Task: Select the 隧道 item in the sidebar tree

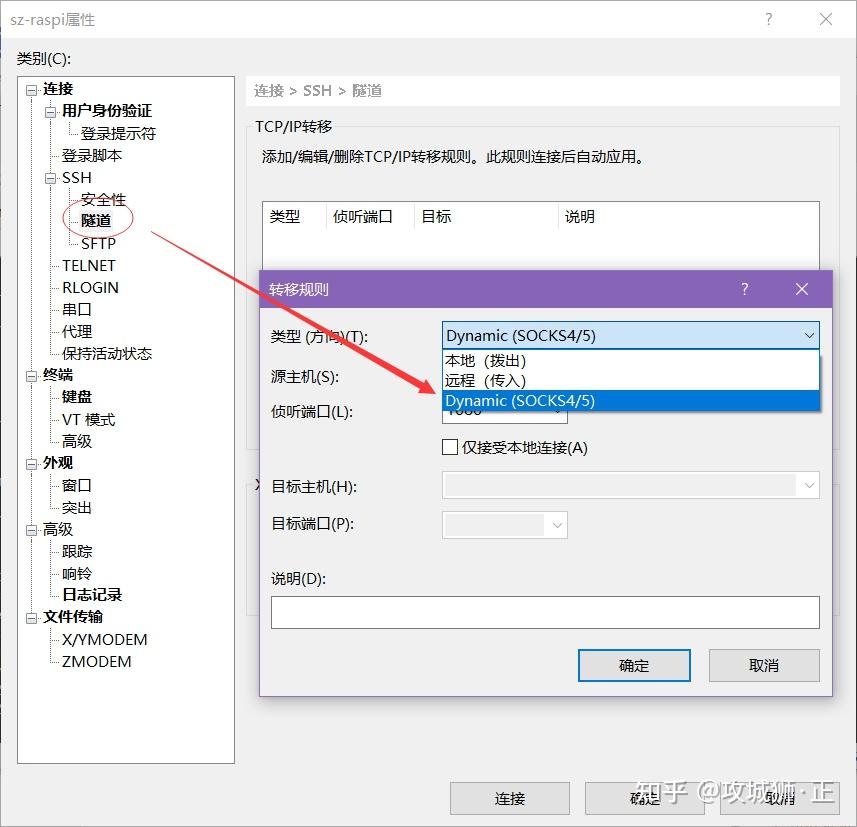Action: point(96,221)
